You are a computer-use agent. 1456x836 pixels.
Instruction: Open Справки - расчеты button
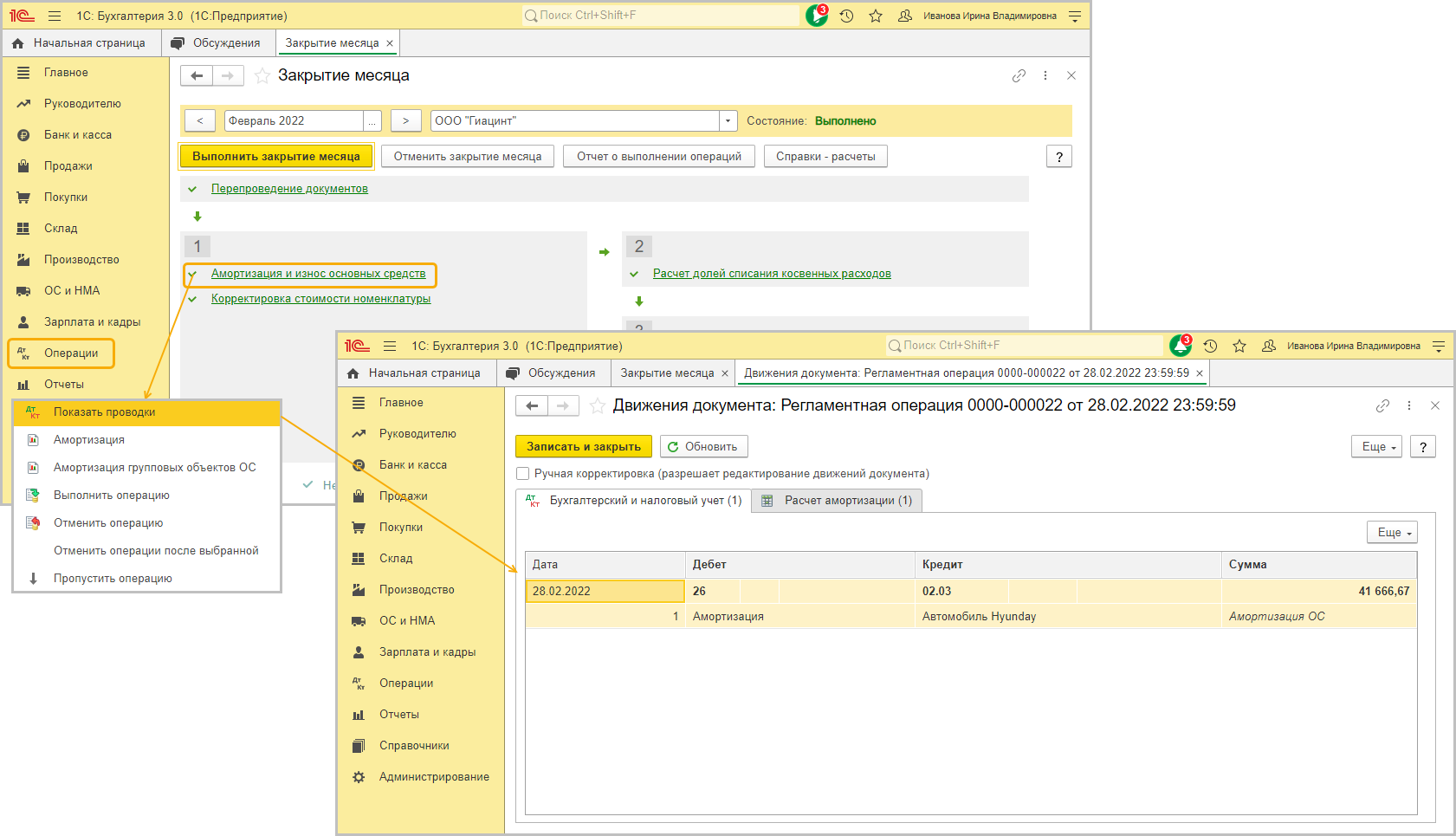click(825, 157)
